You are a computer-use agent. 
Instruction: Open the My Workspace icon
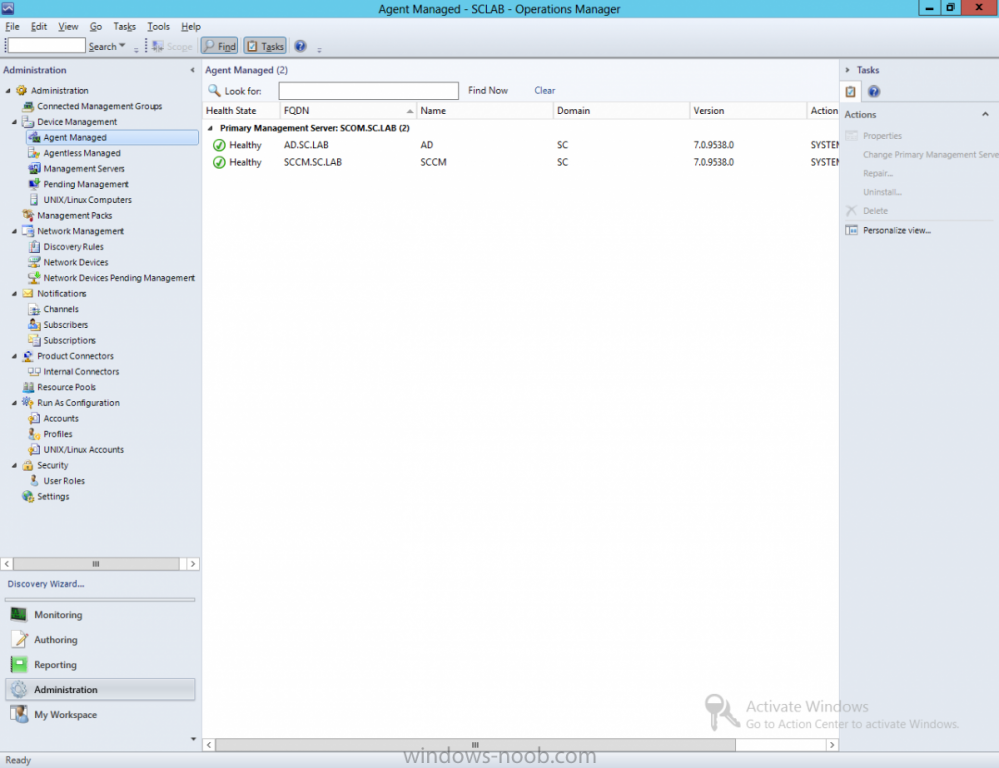click(19, 714)
